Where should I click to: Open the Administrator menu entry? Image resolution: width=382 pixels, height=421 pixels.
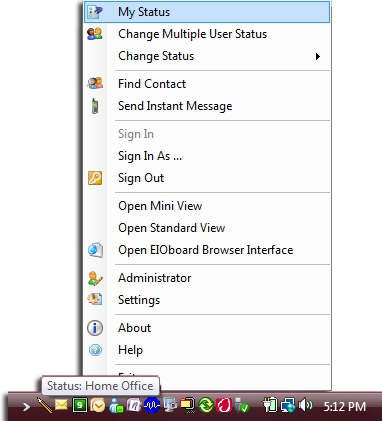(x=207, y=278)
